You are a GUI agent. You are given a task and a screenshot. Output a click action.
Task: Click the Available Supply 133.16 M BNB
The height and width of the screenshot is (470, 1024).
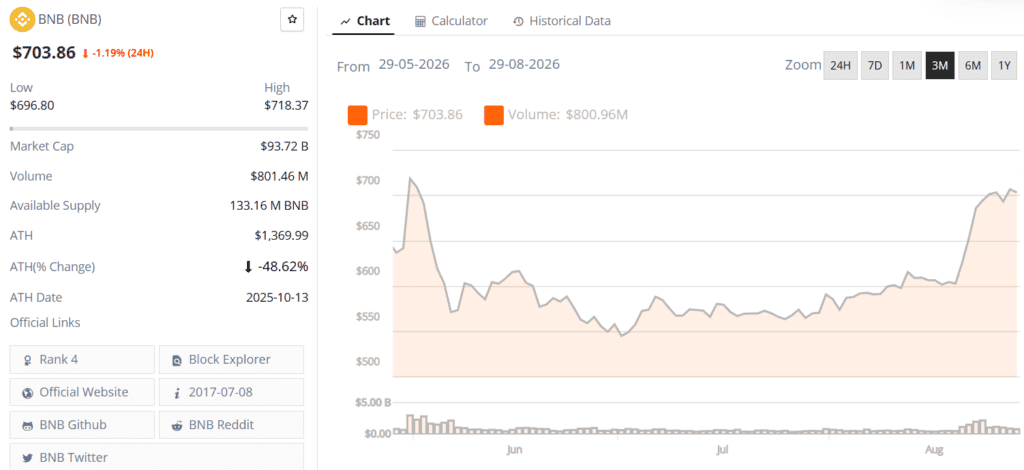(269, 206)
